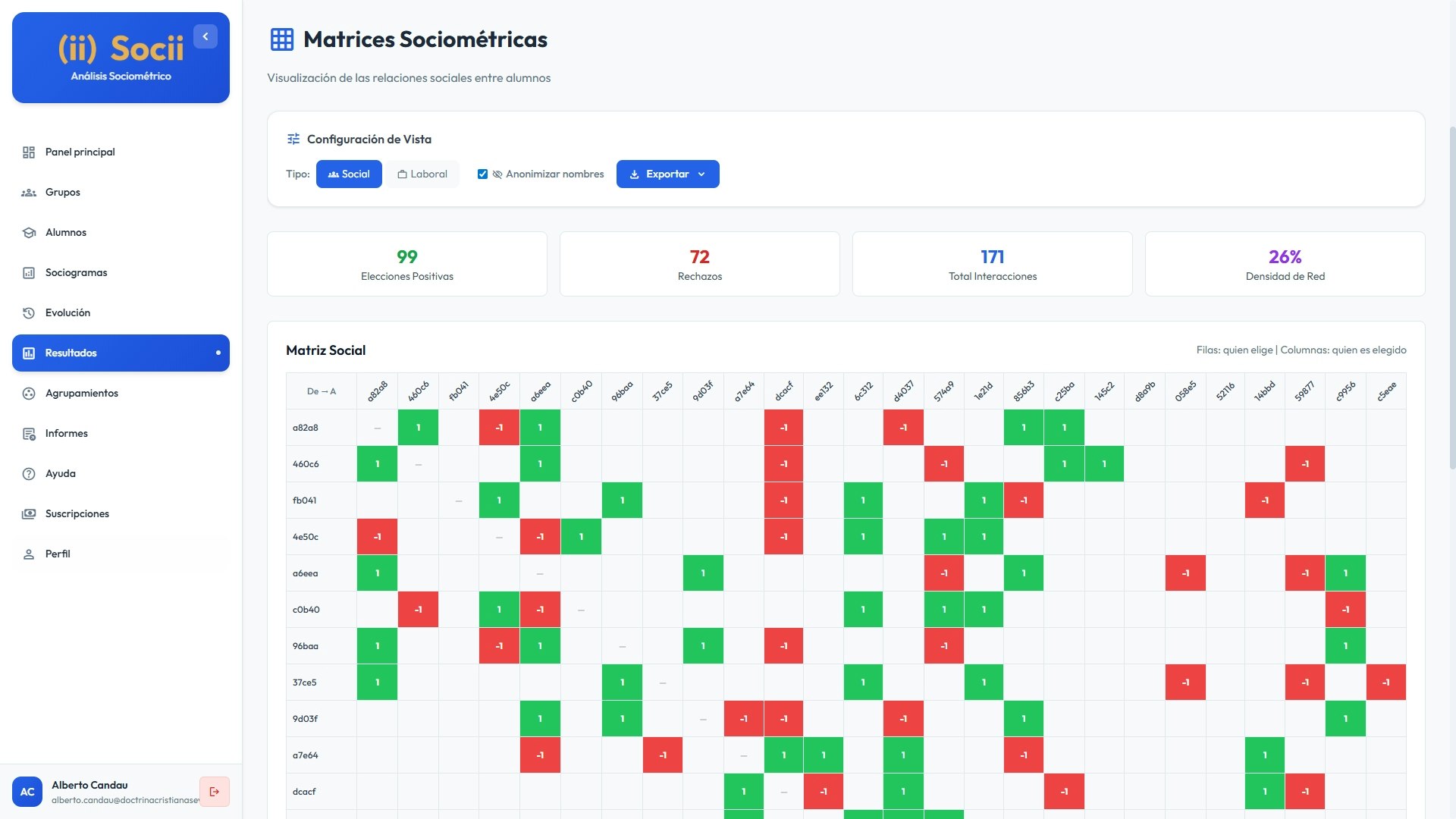Open the Suscripciones section
The height and width of the screenshot is (819, 1456).
[x=78, y=513]
